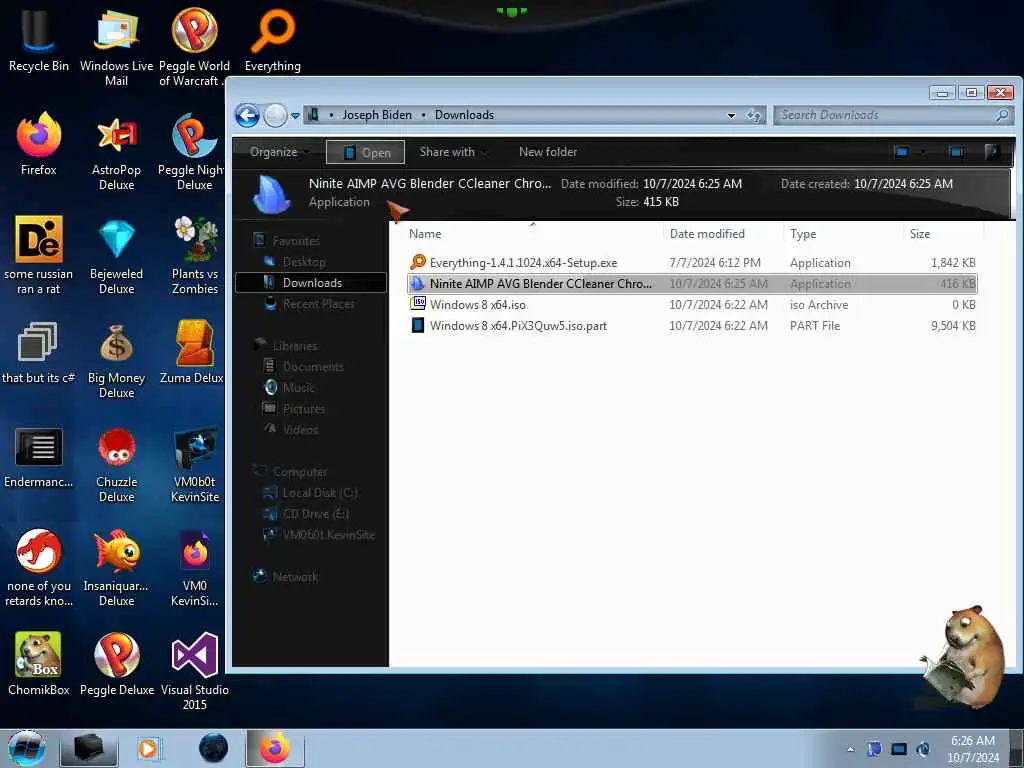Select Insaniquarium Deluxe desktop icon
This screenshot has width=1024, height=768.
tap(116, 567)
